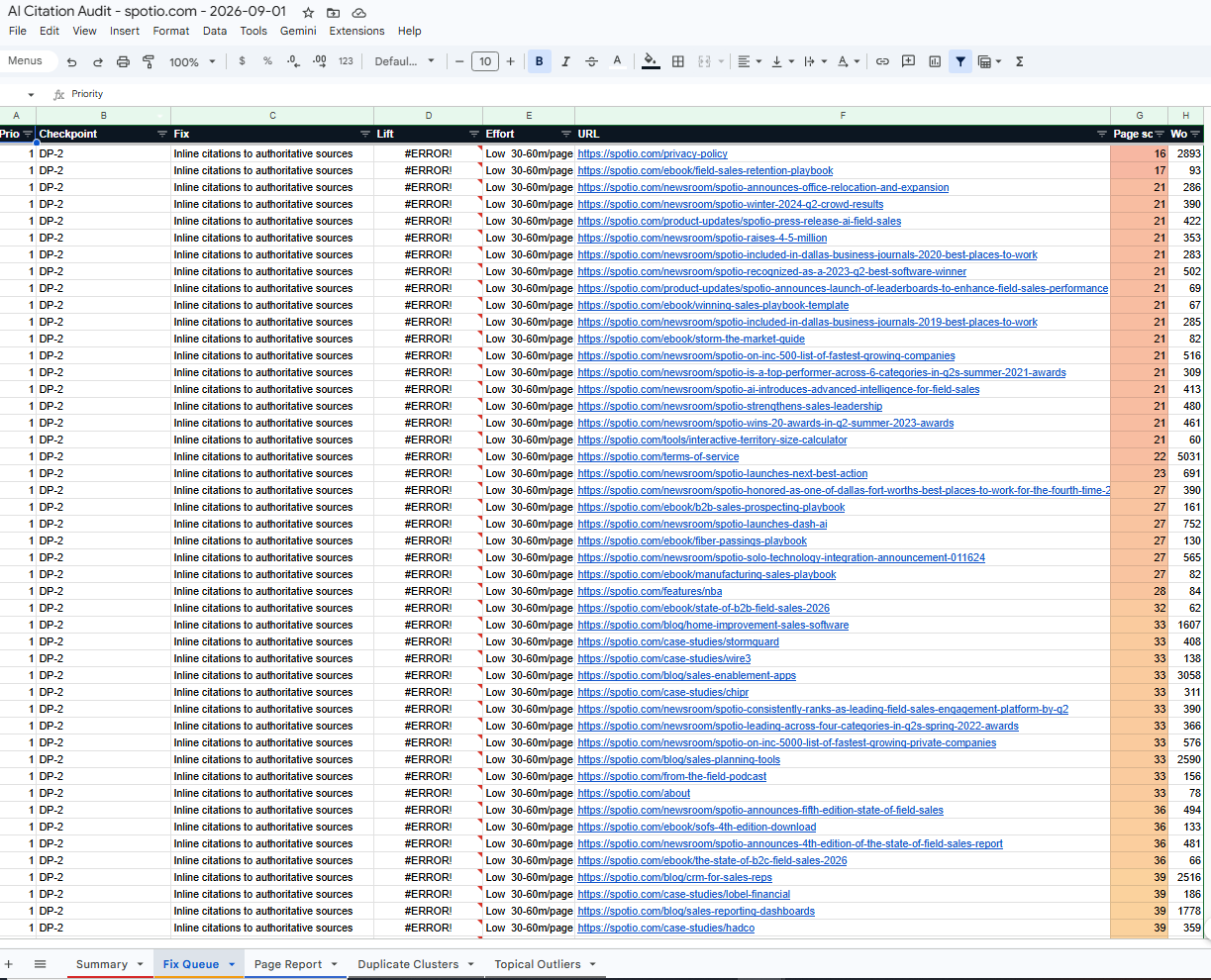
Task: Open the spotio.com/features/nba link
Action: [x=650, y=592]
